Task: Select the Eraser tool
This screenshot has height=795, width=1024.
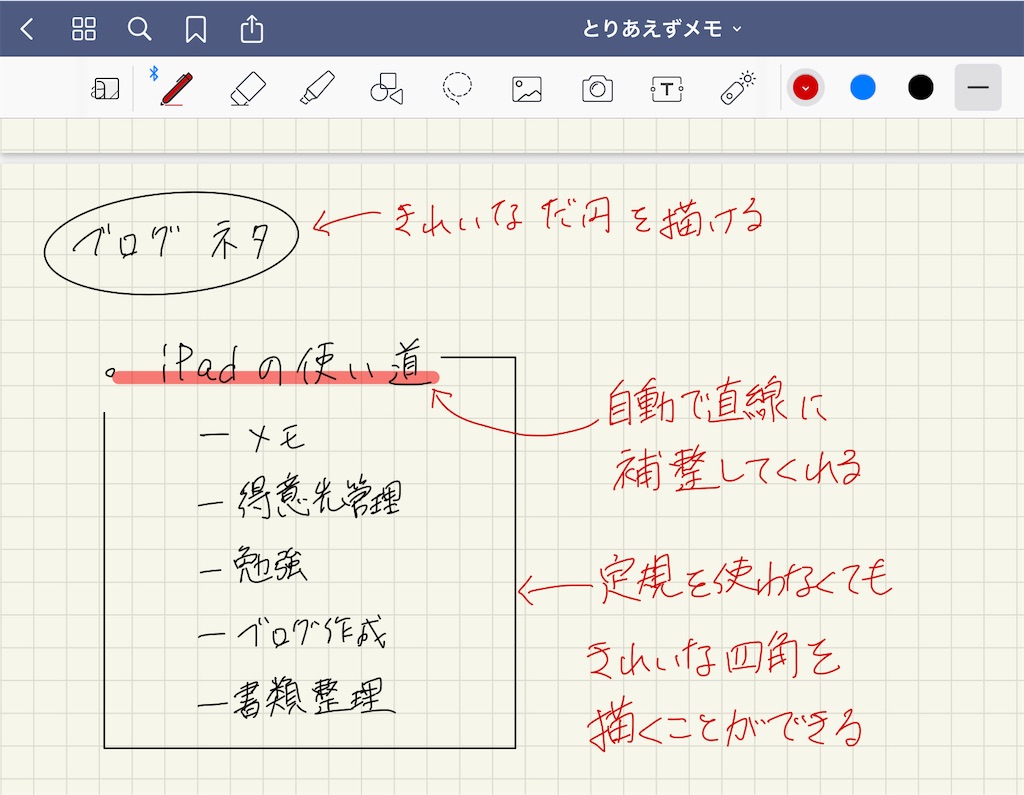Action: click(247, 88)
